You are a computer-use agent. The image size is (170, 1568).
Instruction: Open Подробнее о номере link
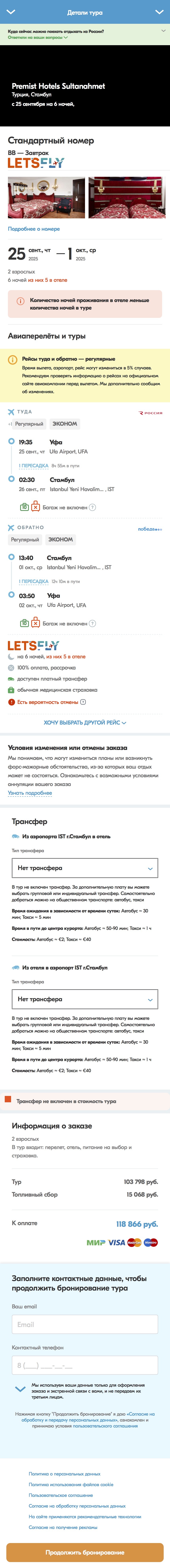click(x=34, y=229)
